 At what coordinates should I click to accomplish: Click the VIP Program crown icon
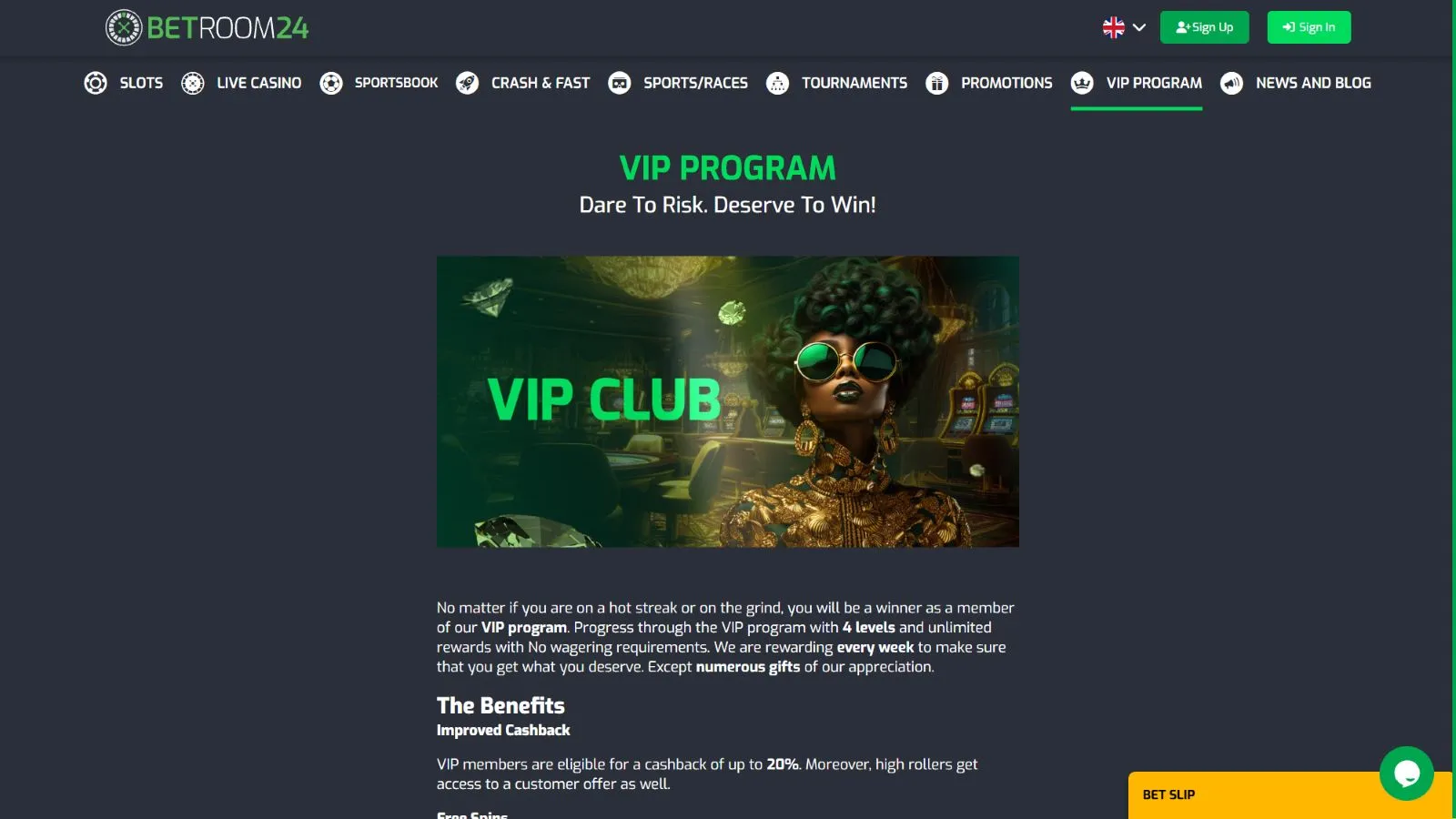tap(1082, 83)
